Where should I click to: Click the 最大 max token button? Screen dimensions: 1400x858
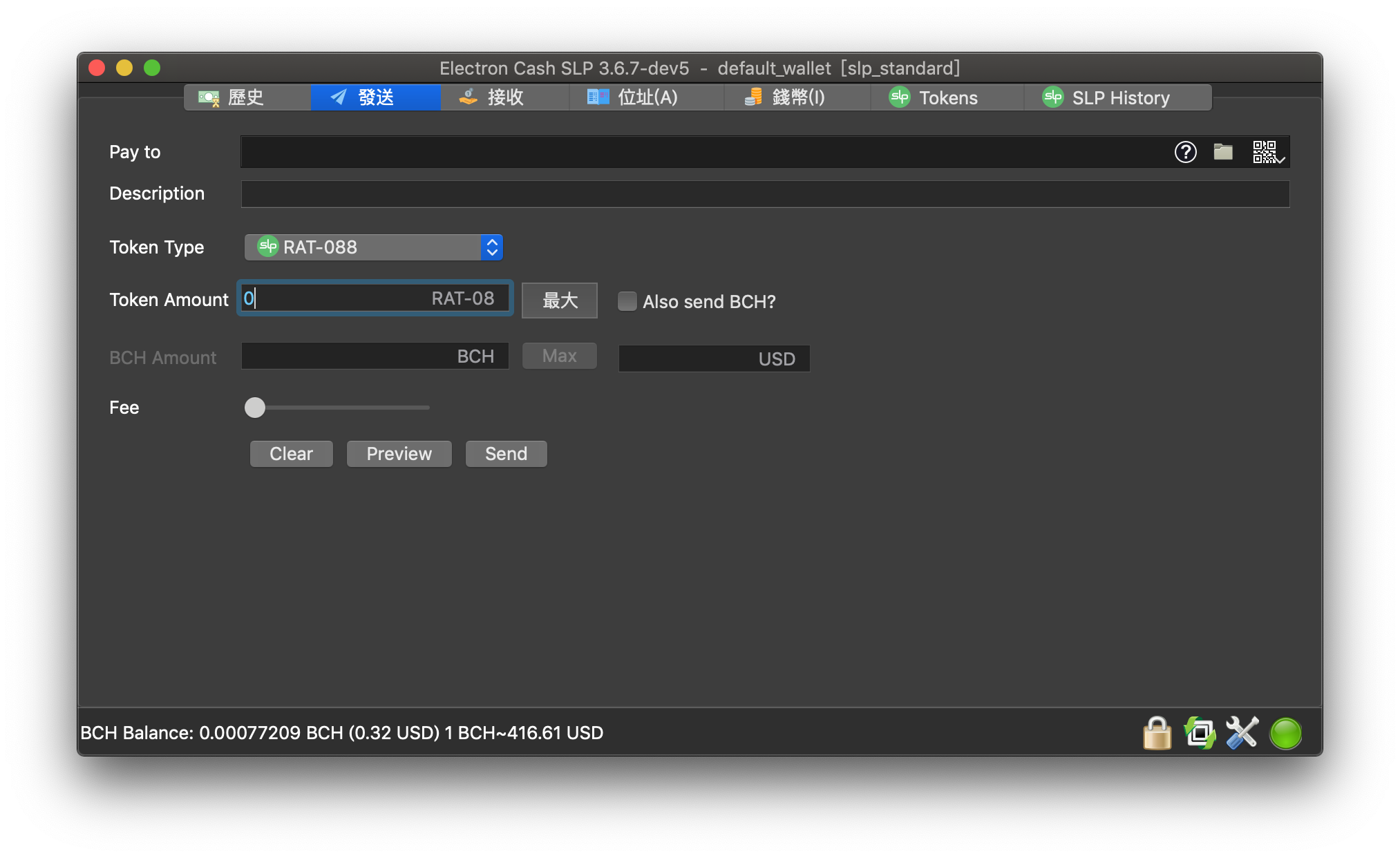click(x=560, y=301)
